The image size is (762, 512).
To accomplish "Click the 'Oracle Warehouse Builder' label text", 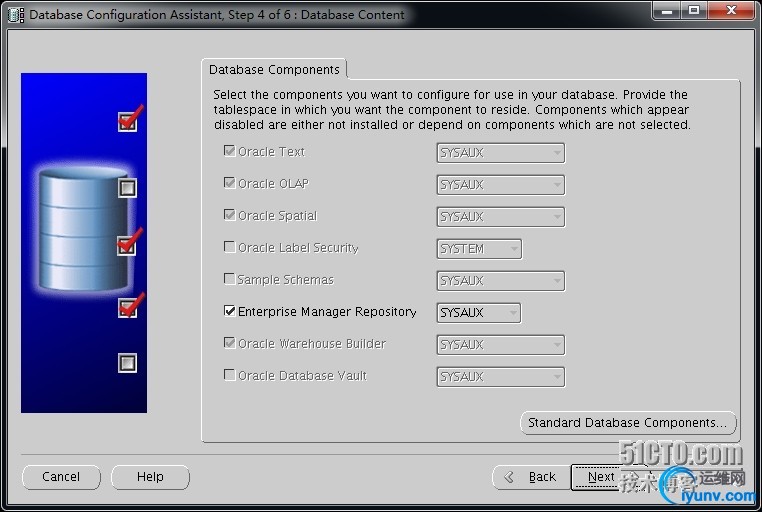I will (x=312, y=343).
